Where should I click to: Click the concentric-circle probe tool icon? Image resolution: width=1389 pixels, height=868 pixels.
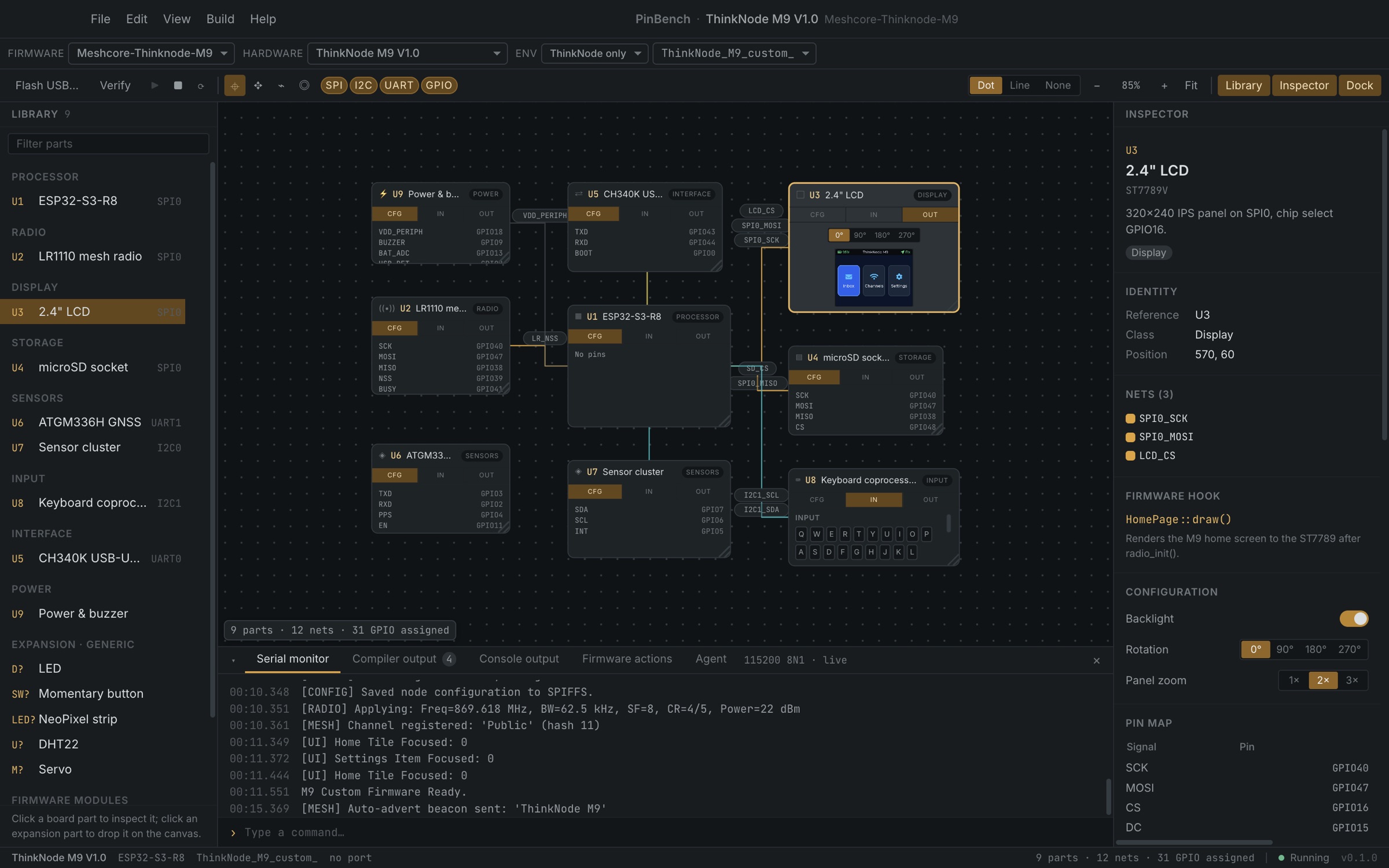(x=304, y=85)
